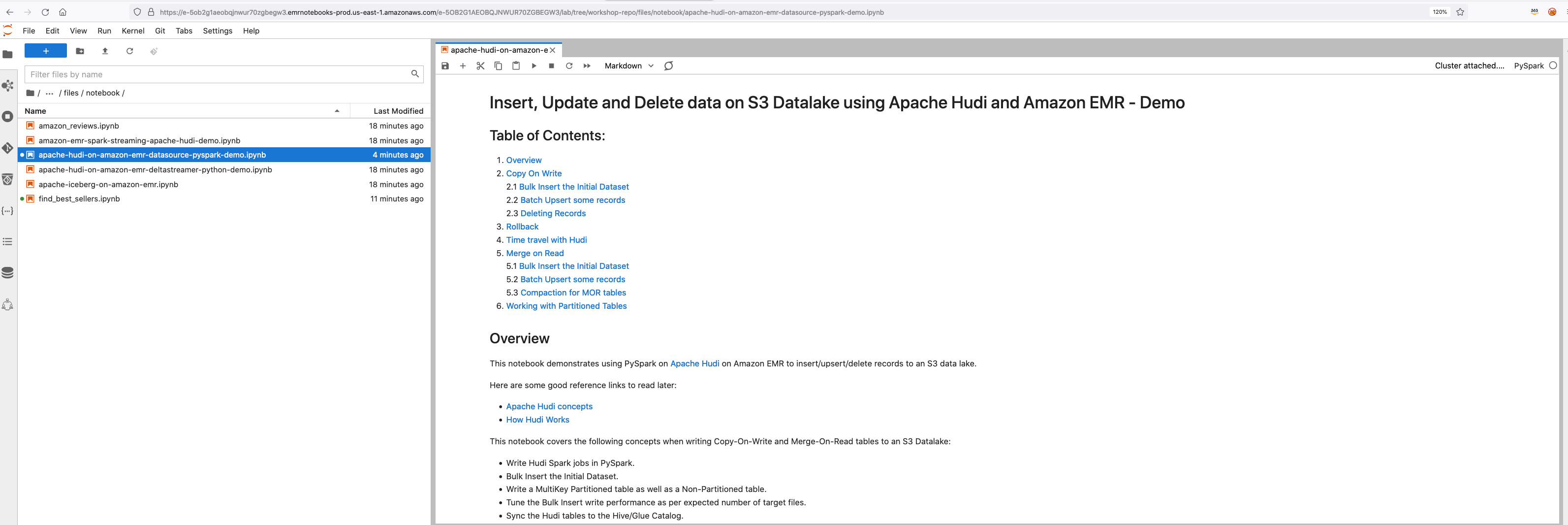1568x525 pixels.
Task: Click the Git clone repository icon
Action: 154,51
